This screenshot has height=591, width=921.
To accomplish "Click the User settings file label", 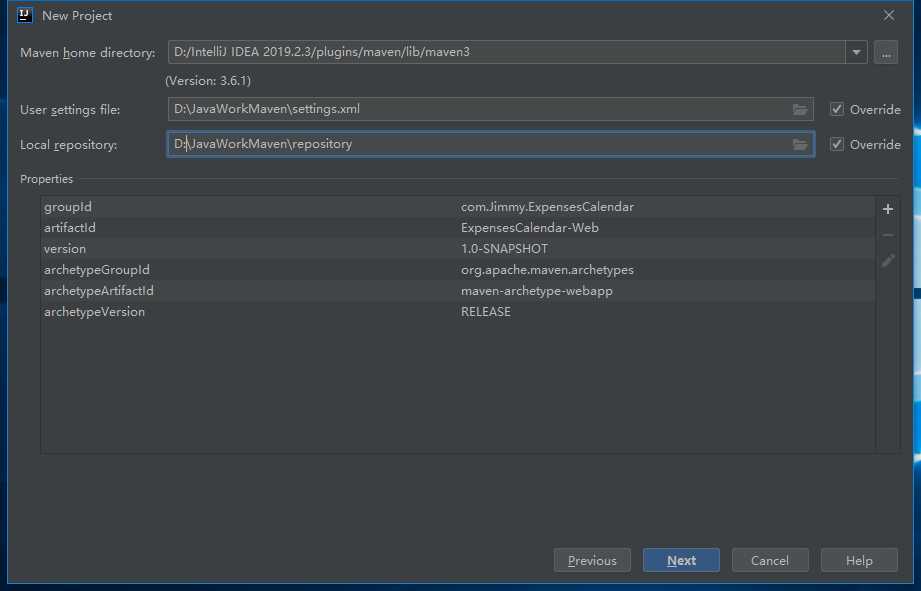I will pyautogui.click(x=70, y=110).
